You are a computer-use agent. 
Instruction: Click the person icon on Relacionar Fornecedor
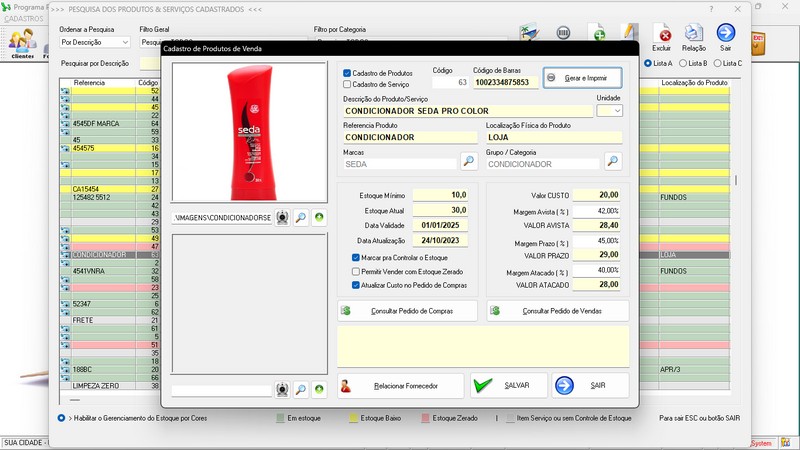346,386
